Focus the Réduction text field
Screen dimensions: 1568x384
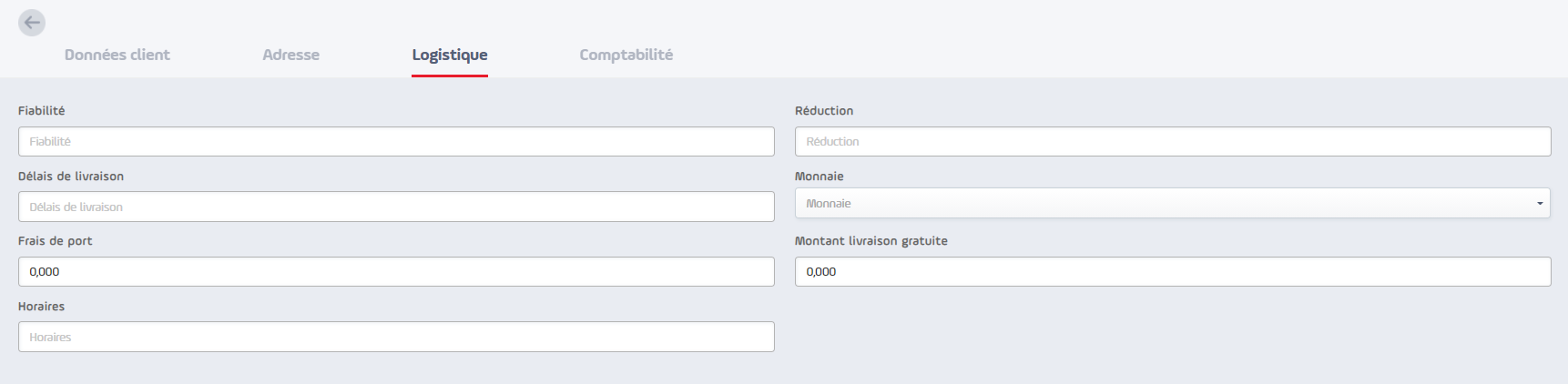(x=1173, y=141)
